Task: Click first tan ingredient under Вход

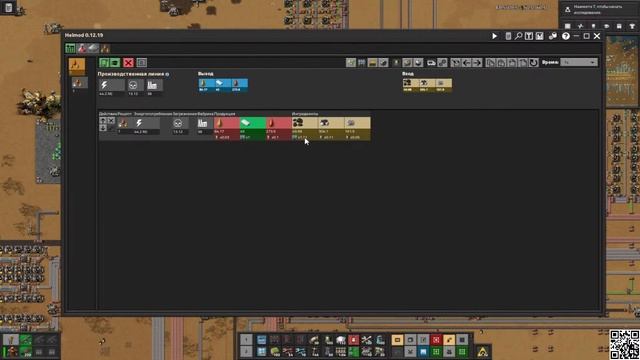Action: pos(410,85)
